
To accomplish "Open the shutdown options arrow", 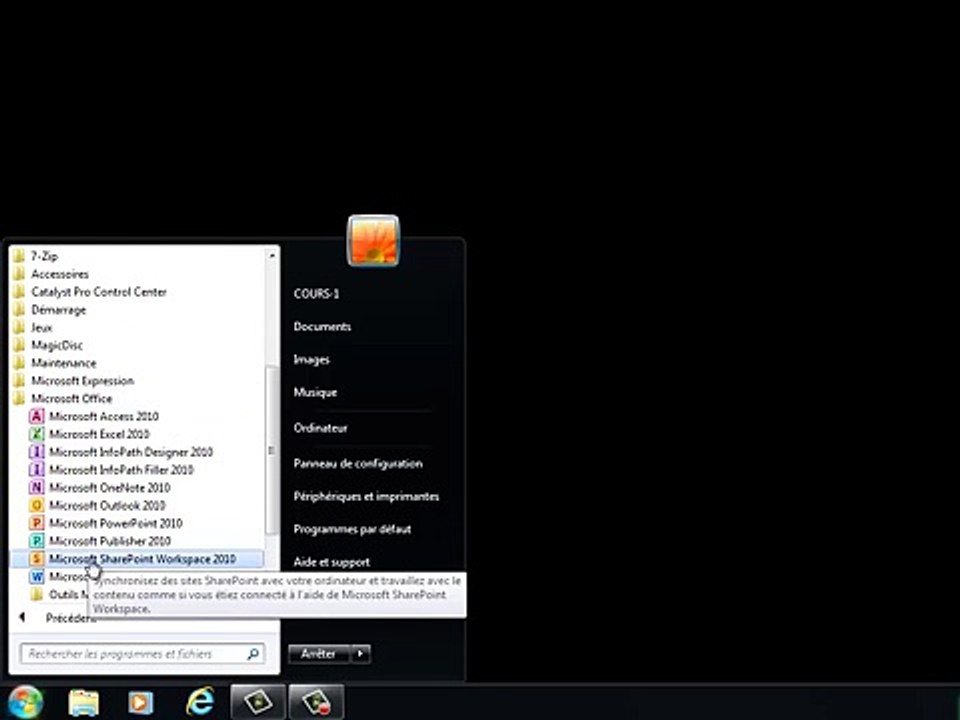I will (360, 654).
